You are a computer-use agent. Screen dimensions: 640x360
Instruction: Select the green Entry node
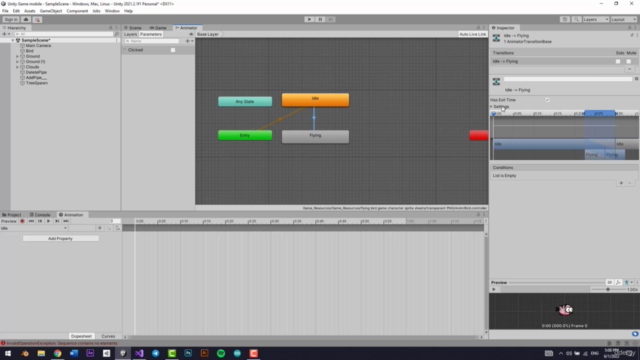pos(245,135)
